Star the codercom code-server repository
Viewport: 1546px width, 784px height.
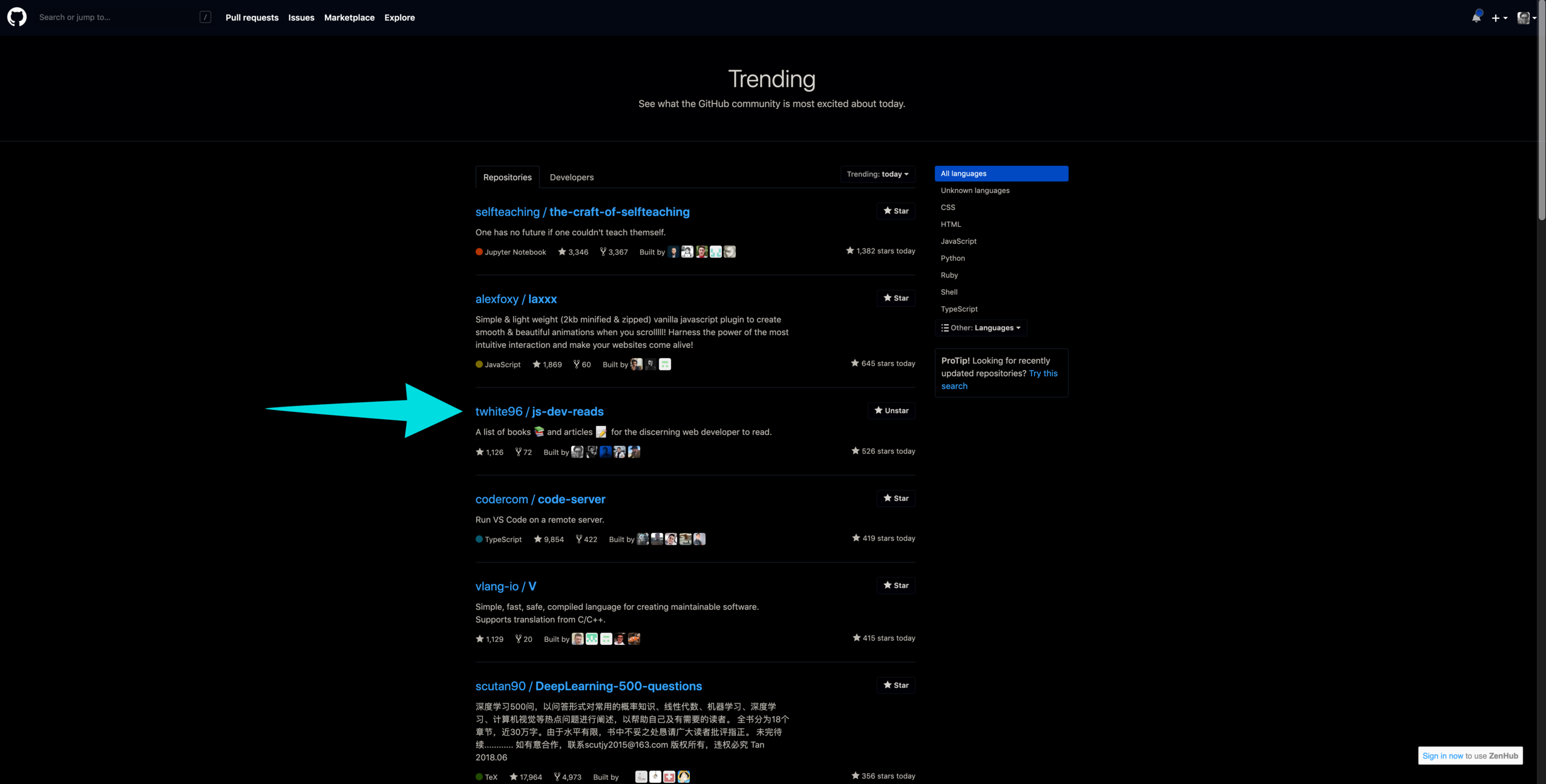click(896, 498)
